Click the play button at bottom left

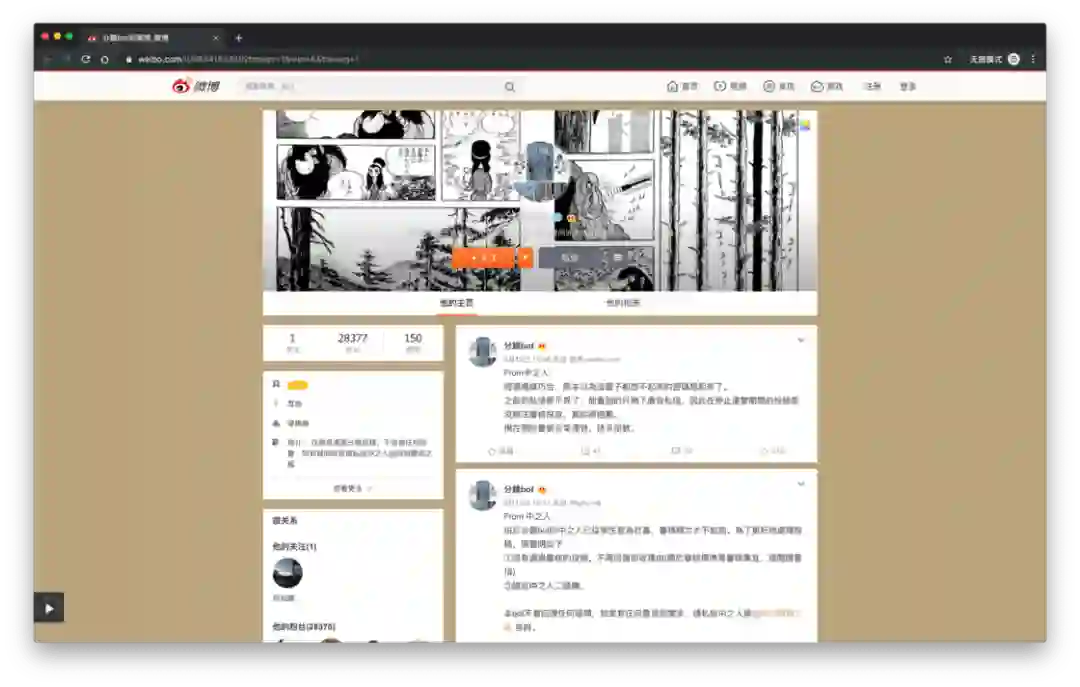point(49,608)
